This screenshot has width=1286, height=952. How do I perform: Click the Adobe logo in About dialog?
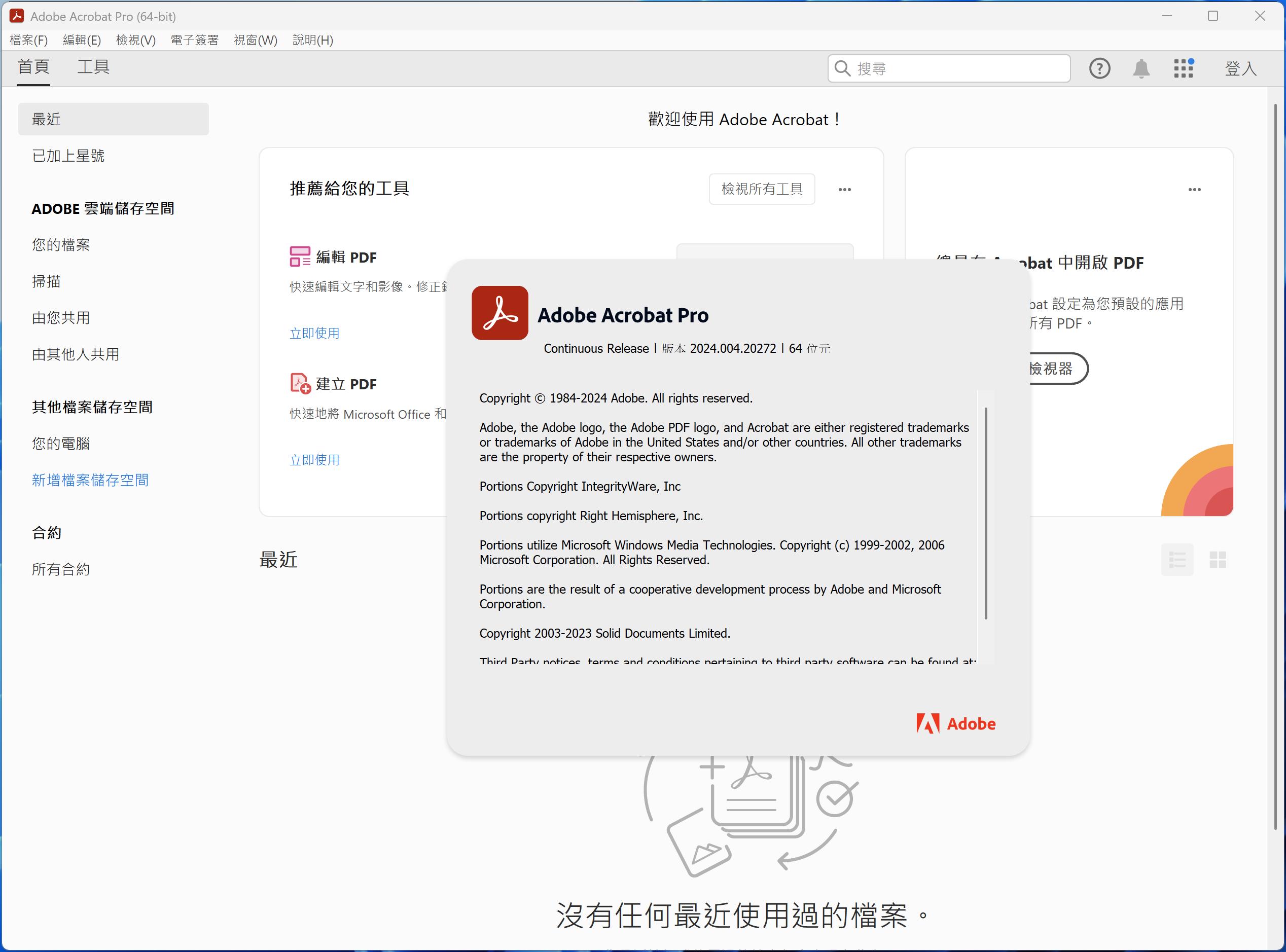click(x=956, y=723)
